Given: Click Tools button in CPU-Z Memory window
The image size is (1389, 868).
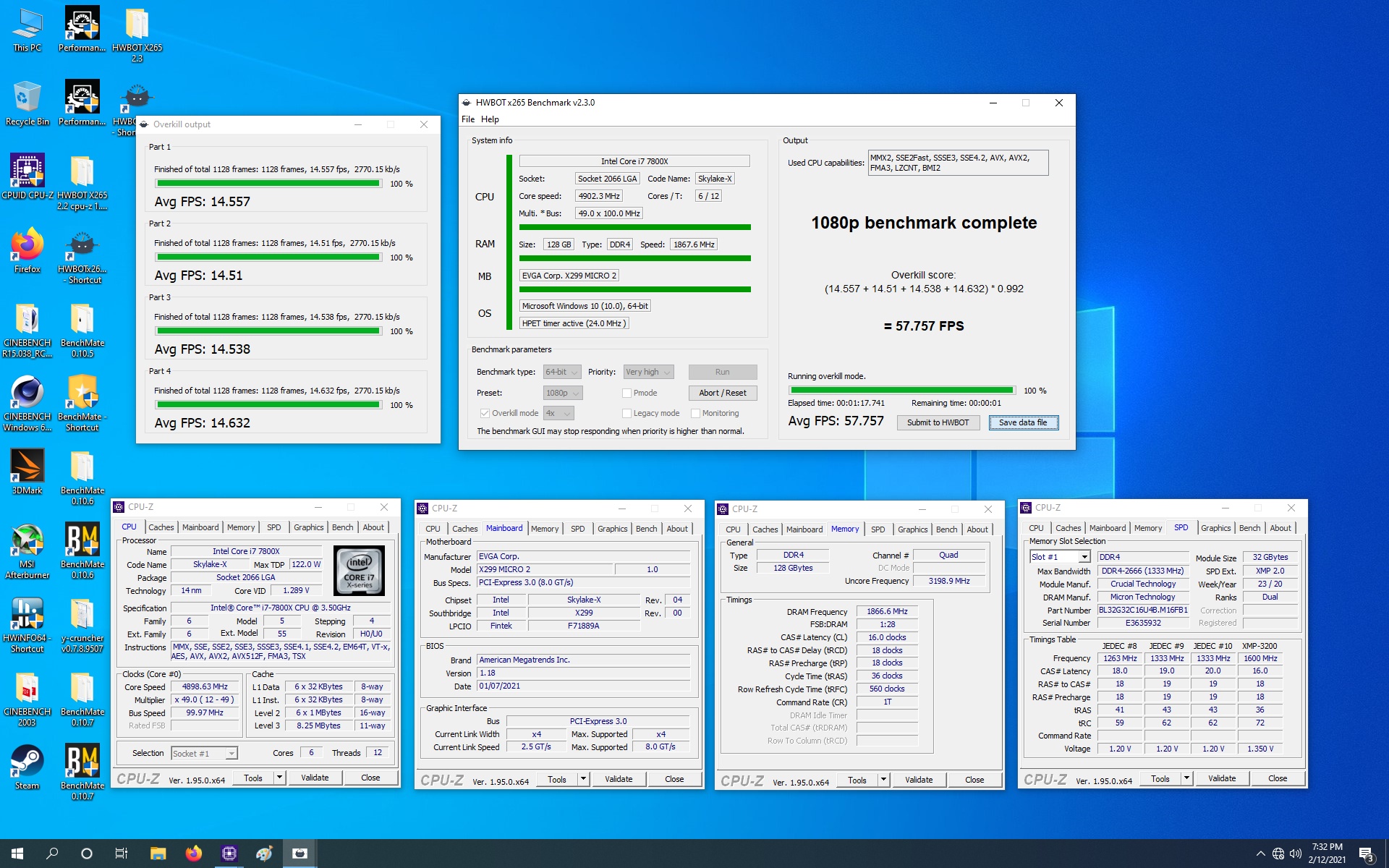Looking at the screenshot, I should (857, 780).
